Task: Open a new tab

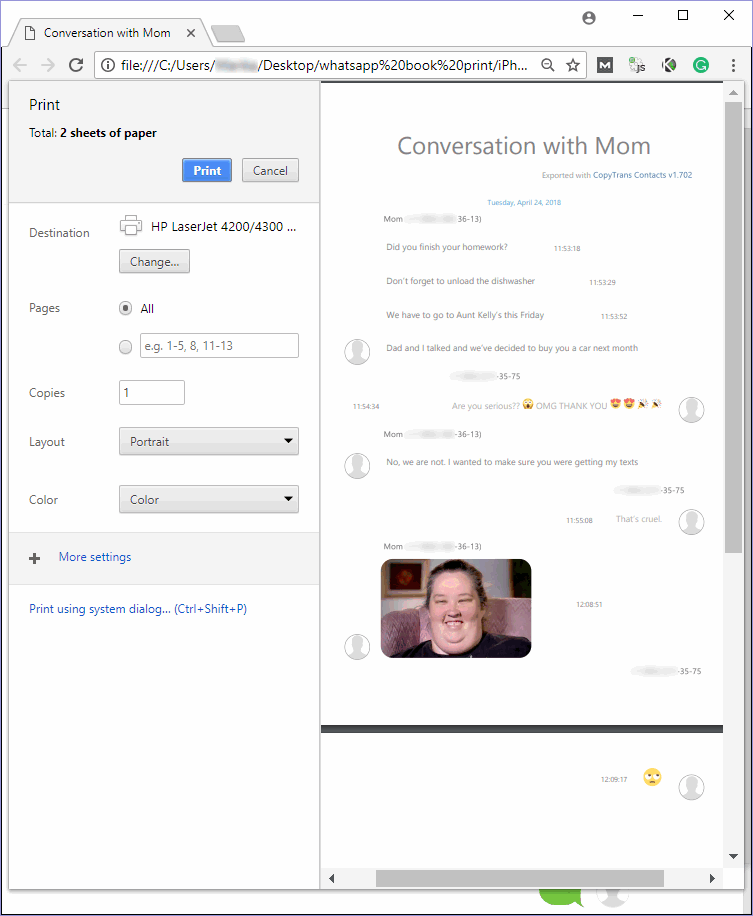Action: pos(228,34)
